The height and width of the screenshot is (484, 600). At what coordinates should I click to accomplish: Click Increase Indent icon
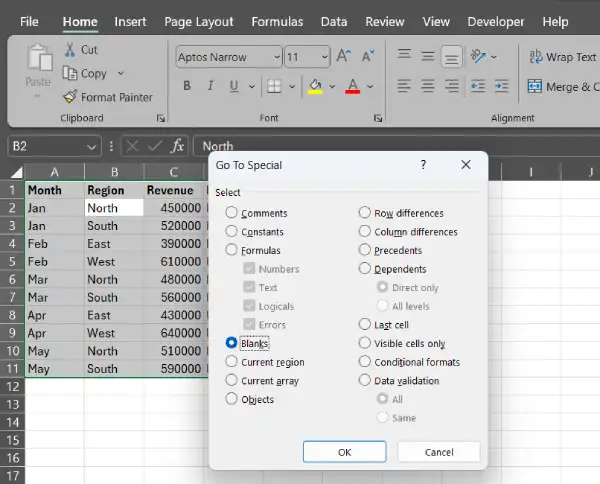[501, 86]
